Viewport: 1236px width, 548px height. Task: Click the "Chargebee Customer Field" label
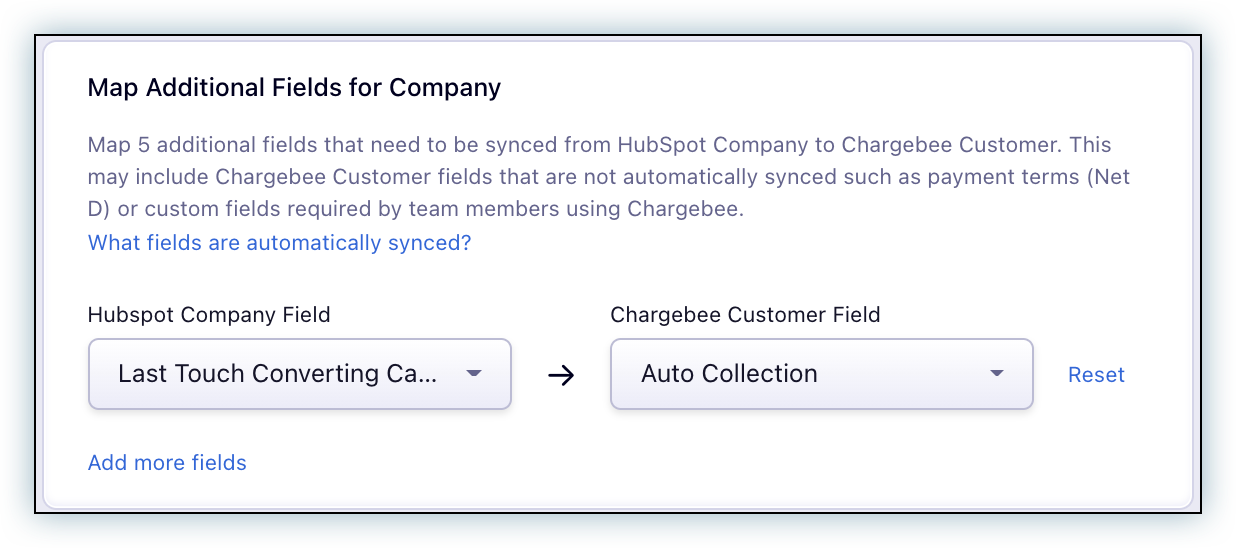tap(745, 315)
